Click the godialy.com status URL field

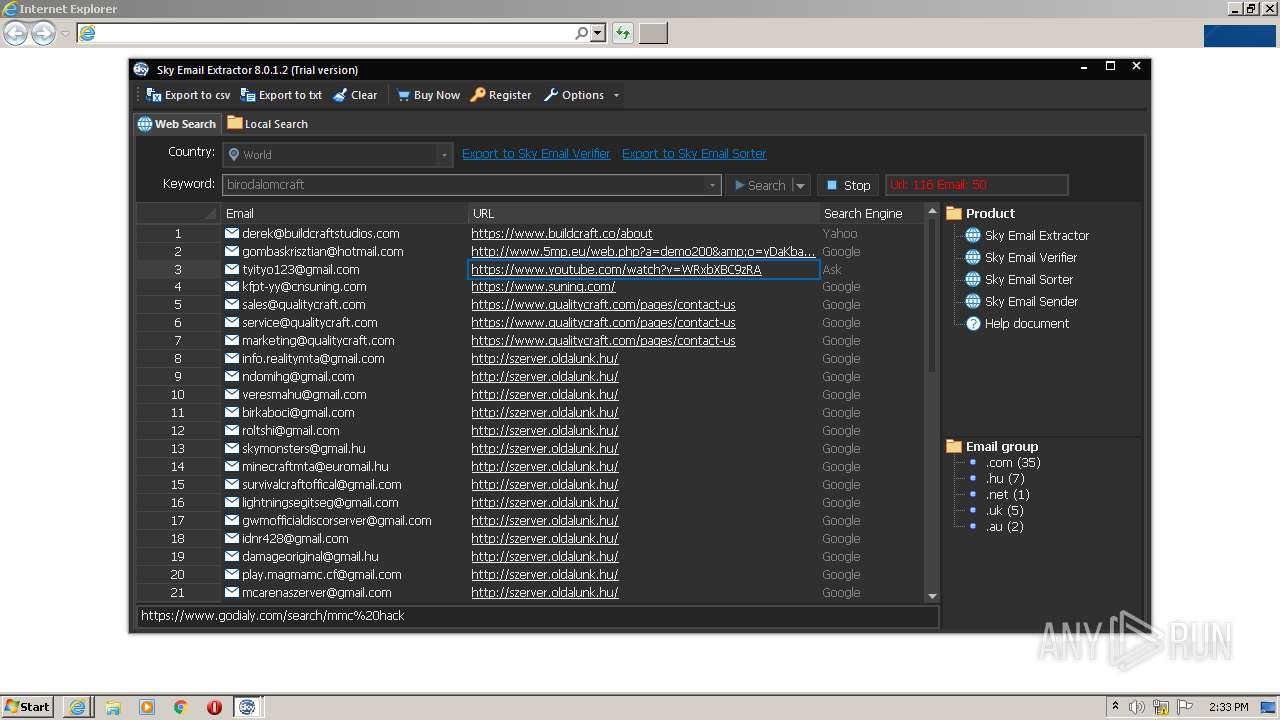(538, 616)
